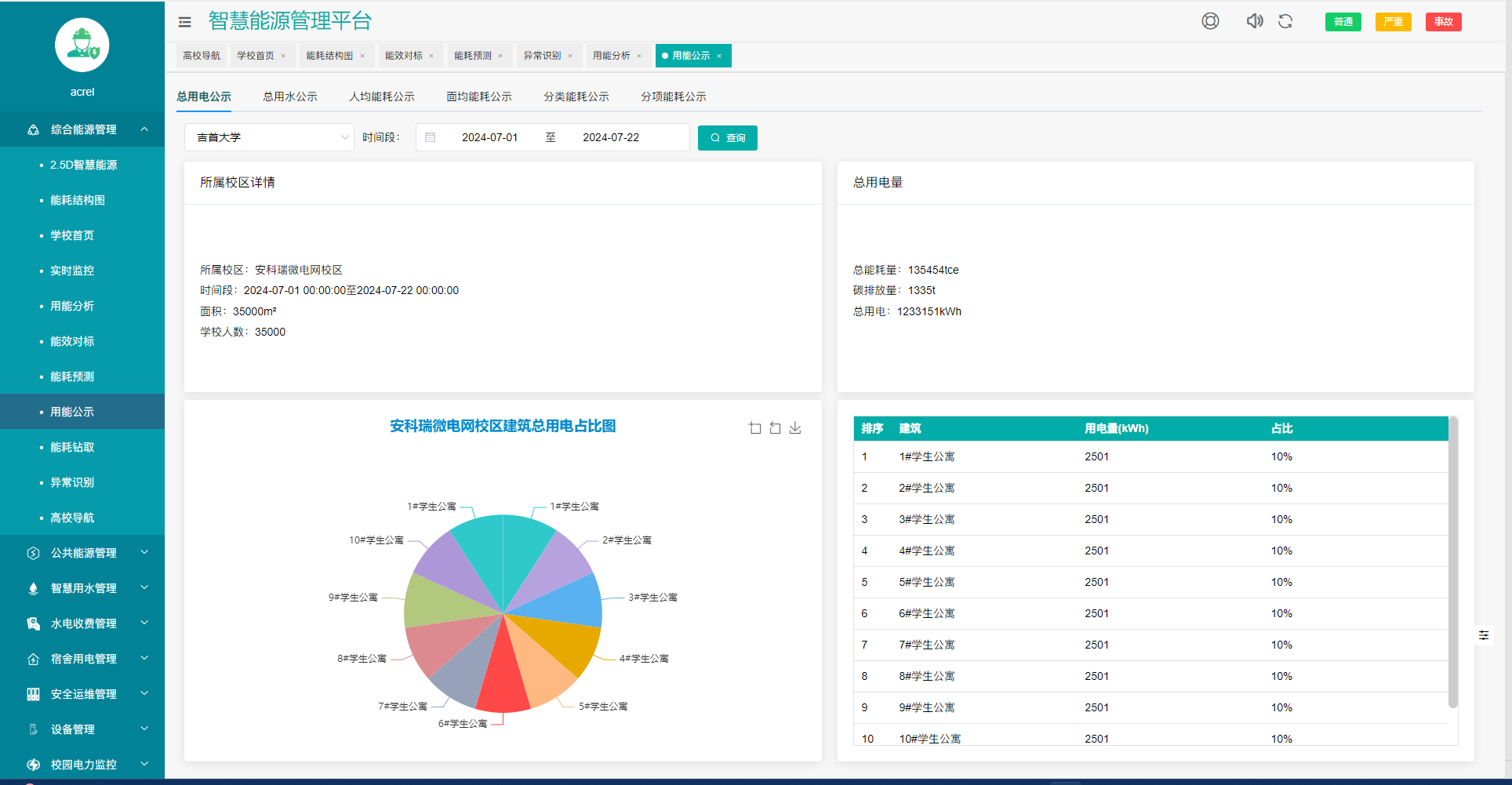Screen dimensions: 1512x785
Task: Open settings sliders icon at right edge
Action: pos(1484,635)
